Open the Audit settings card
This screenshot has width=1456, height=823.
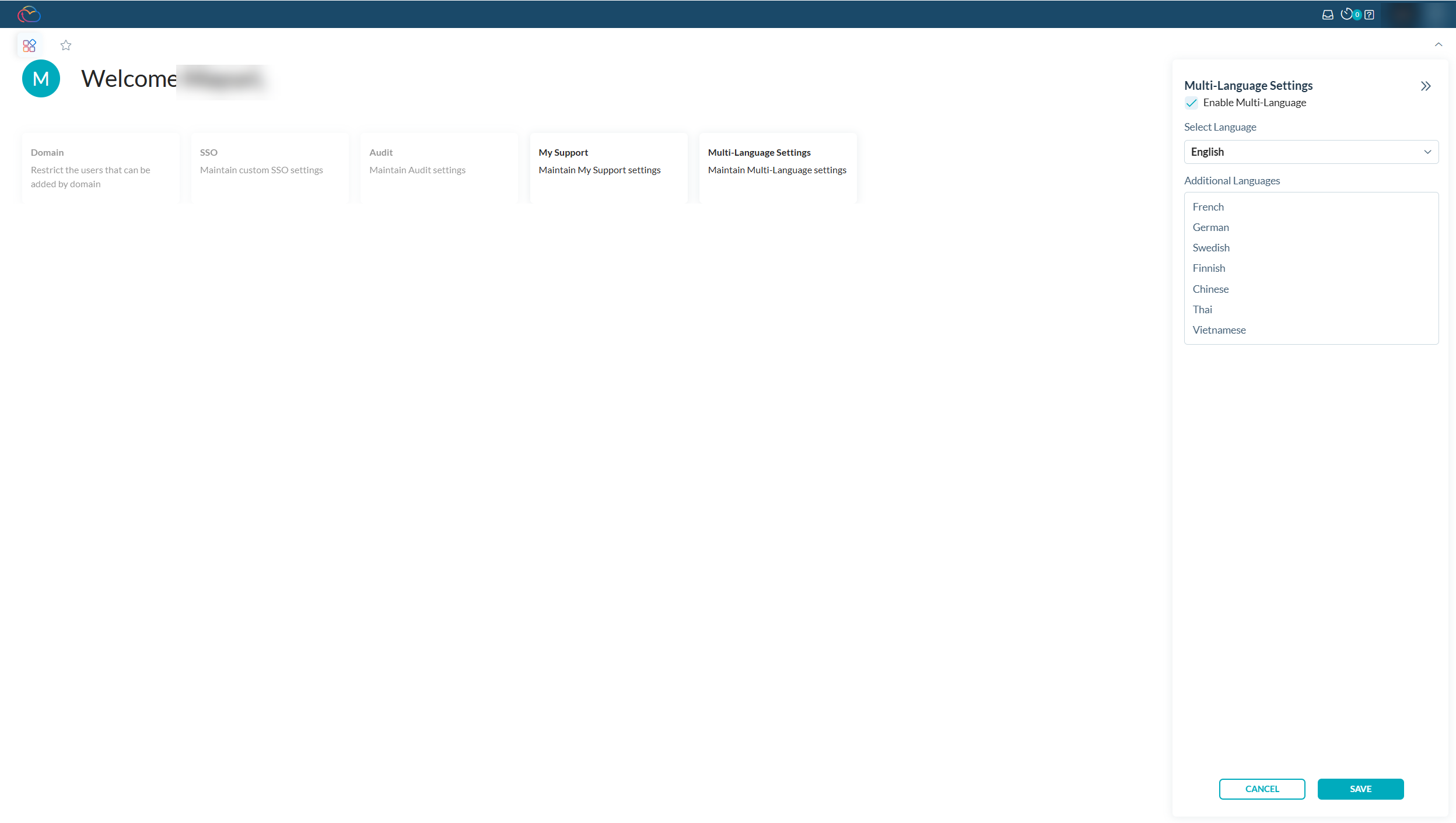(439, 167)
